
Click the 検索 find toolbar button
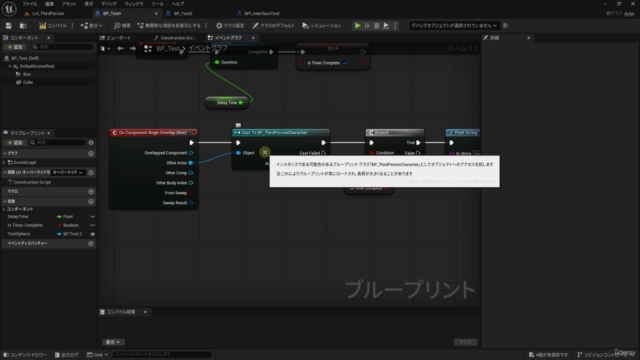pos(122,26)
